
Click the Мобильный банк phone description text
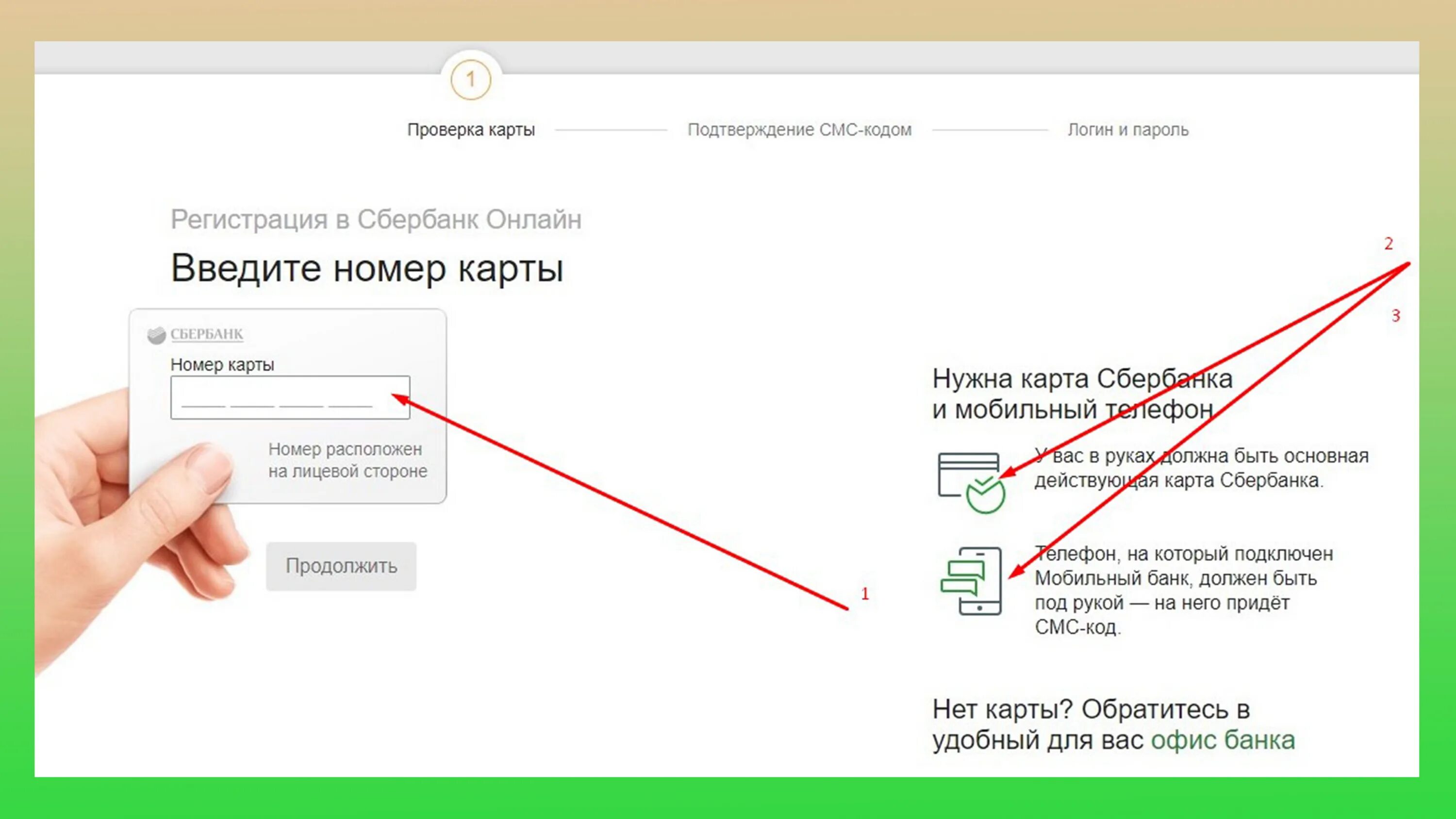[1184, 590]
